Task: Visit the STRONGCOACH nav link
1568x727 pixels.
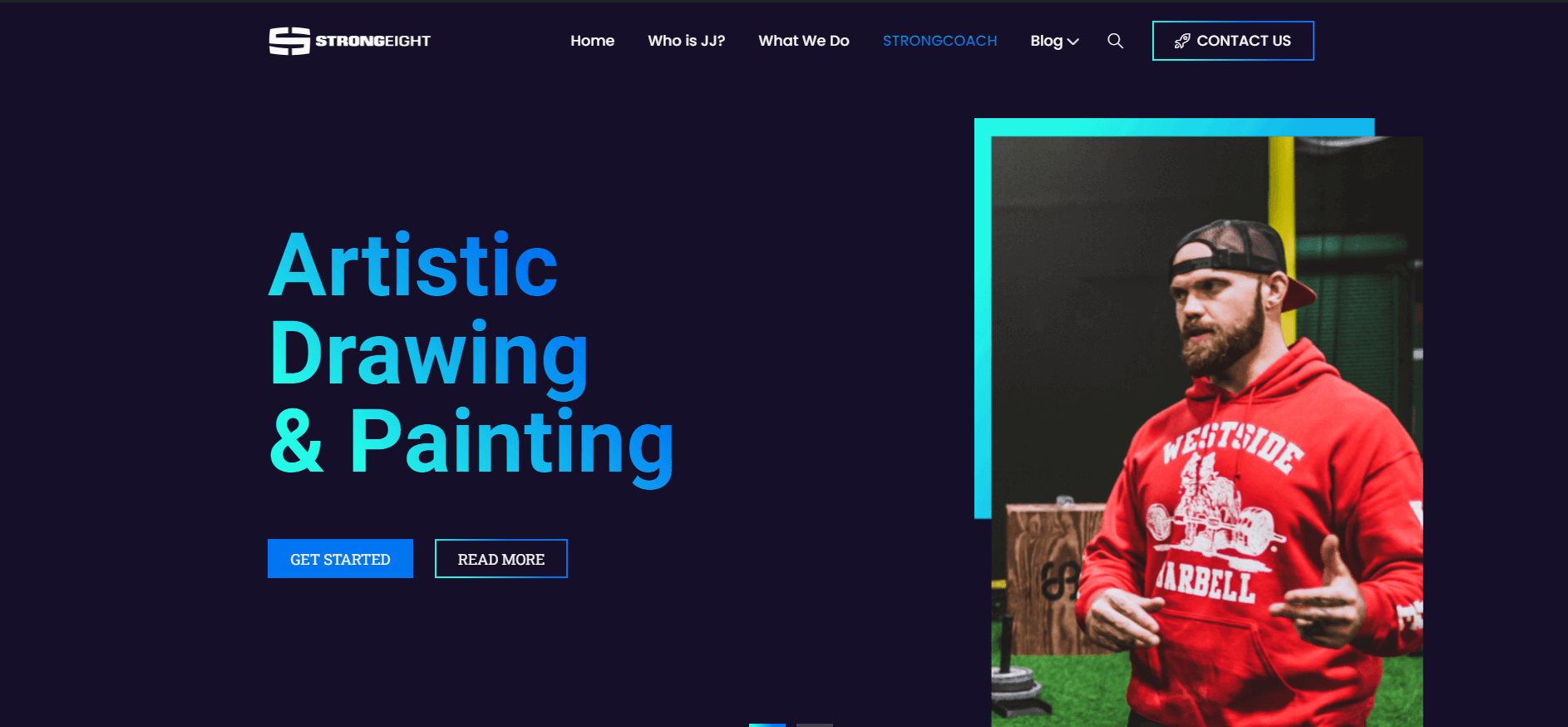Action: point(939,41)
